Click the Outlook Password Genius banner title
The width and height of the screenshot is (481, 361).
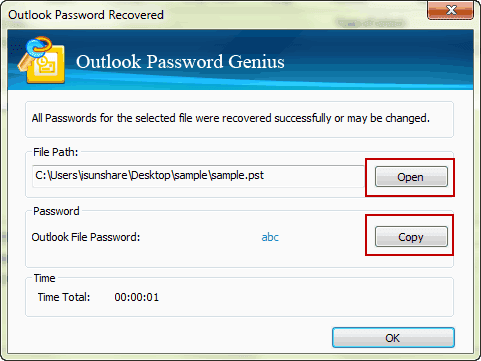pyautogui.click(x=180, y=62)
